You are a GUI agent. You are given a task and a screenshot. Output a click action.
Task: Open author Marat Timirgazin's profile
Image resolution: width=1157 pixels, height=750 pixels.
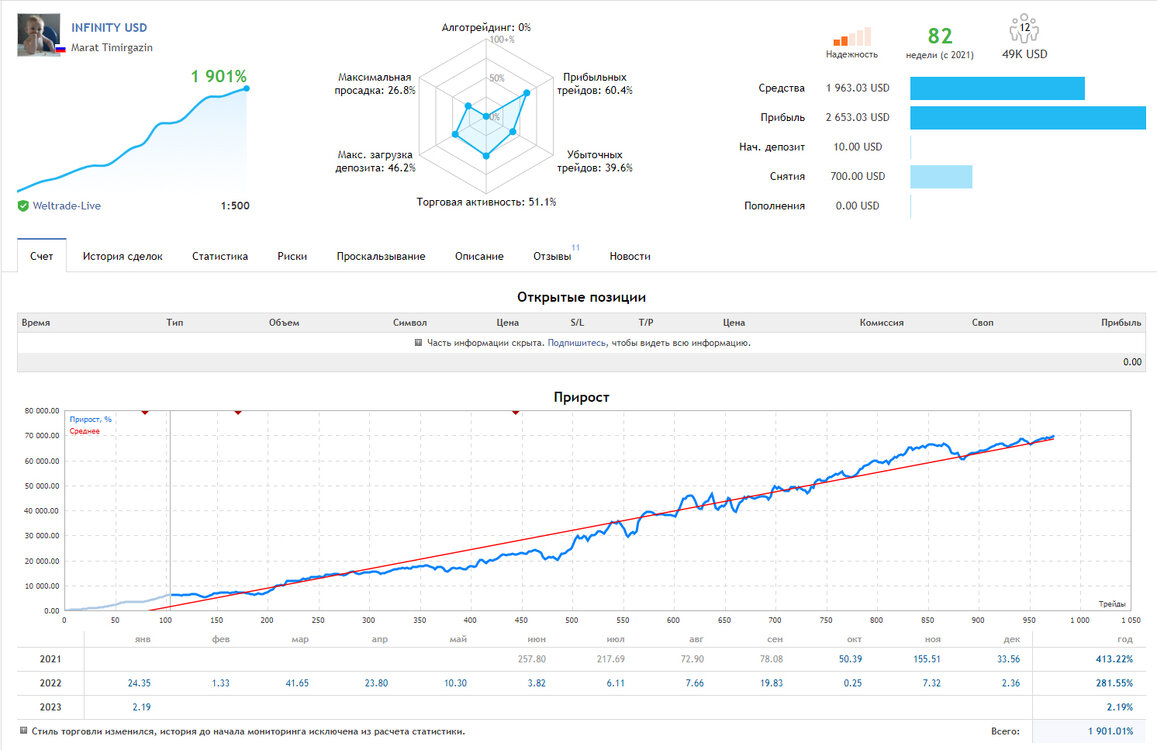pos(111,47)
